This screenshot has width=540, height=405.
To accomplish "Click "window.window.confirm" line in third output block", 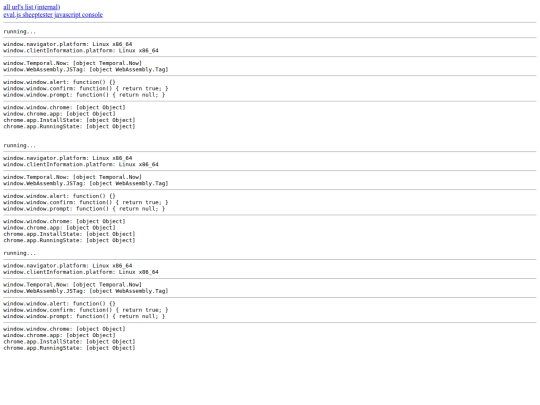I will pos(86,310).
